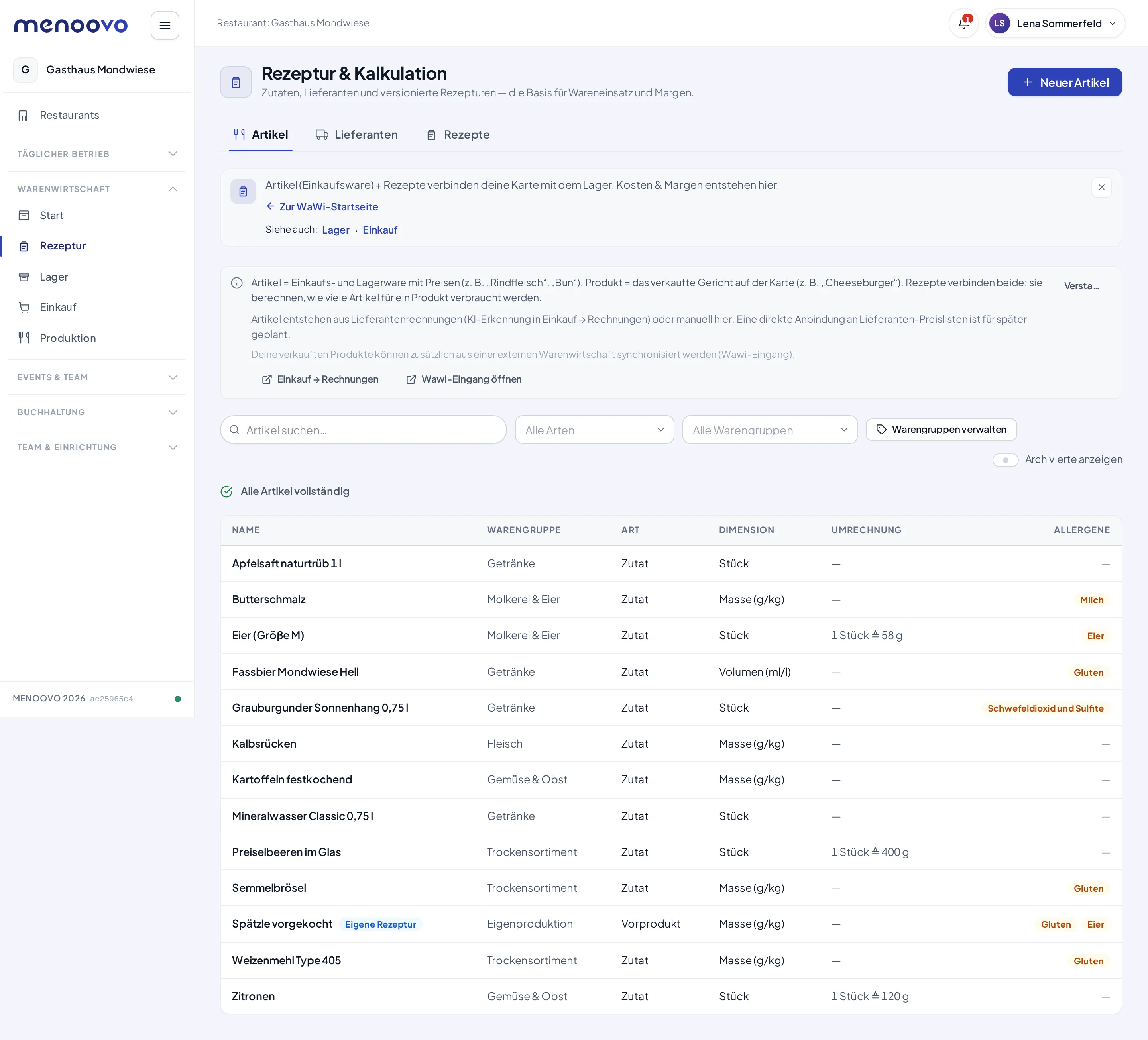The height and width of the screenshot is (1040, 1148).
Task: Click the green check icon by Alle Artikel vollständig
Action: pos(227,491)
